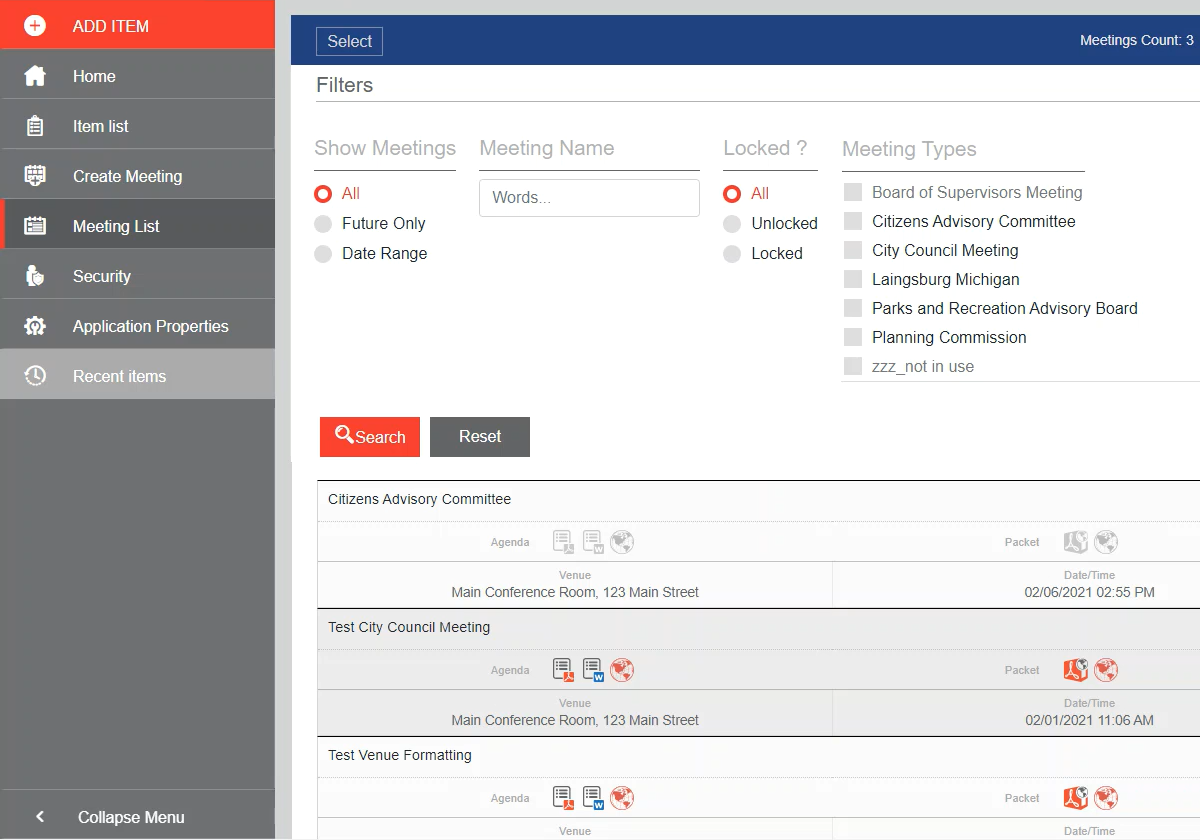Click the Security guard icon

coord(35,276)
